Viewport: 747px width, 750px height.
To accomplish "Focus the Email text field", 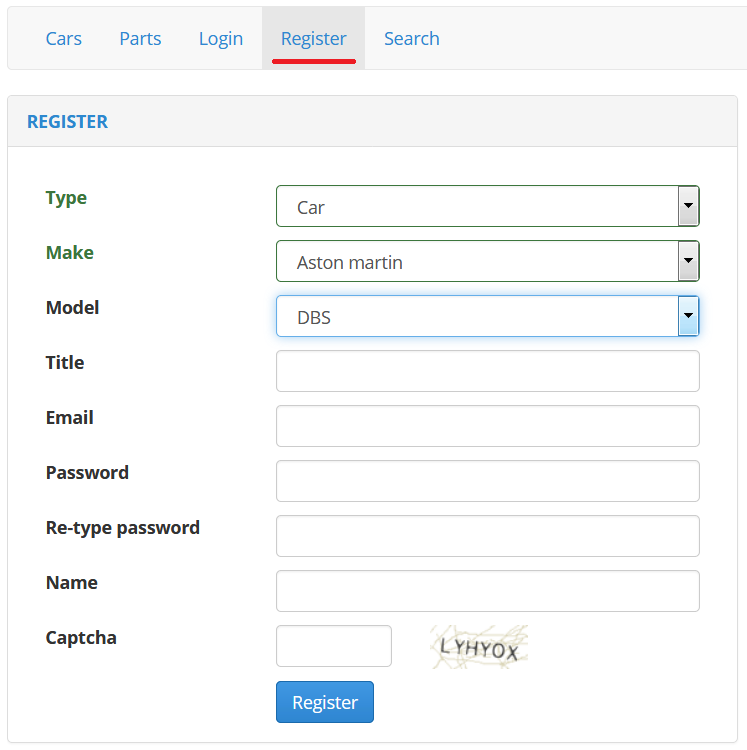I will point(488,426).
